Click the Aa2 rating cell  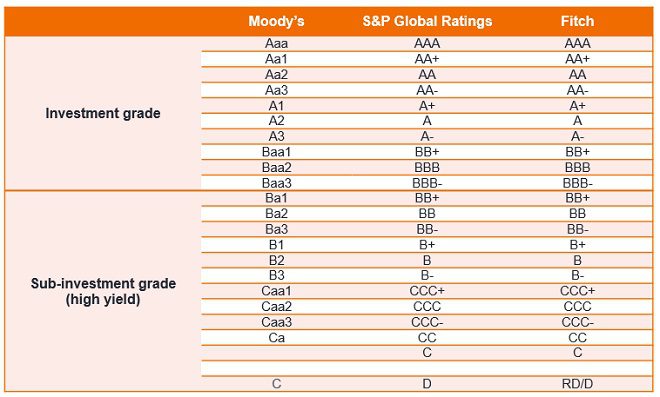(276, 75)
